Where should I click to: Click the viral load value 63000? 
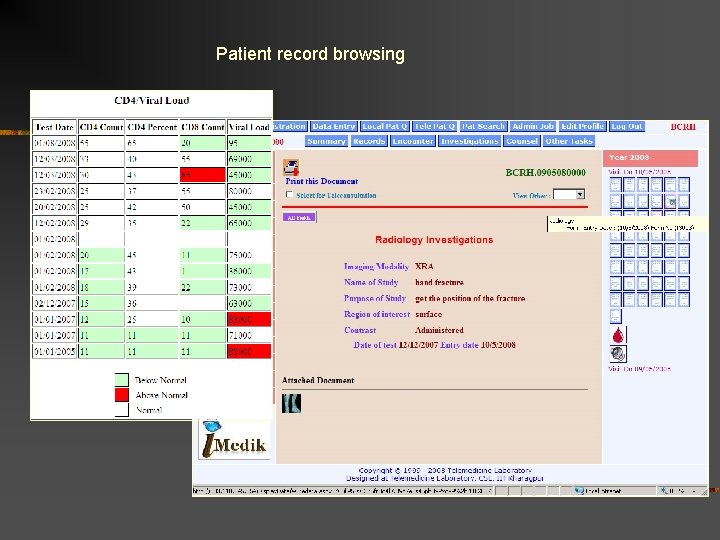(x=249, y=303)
